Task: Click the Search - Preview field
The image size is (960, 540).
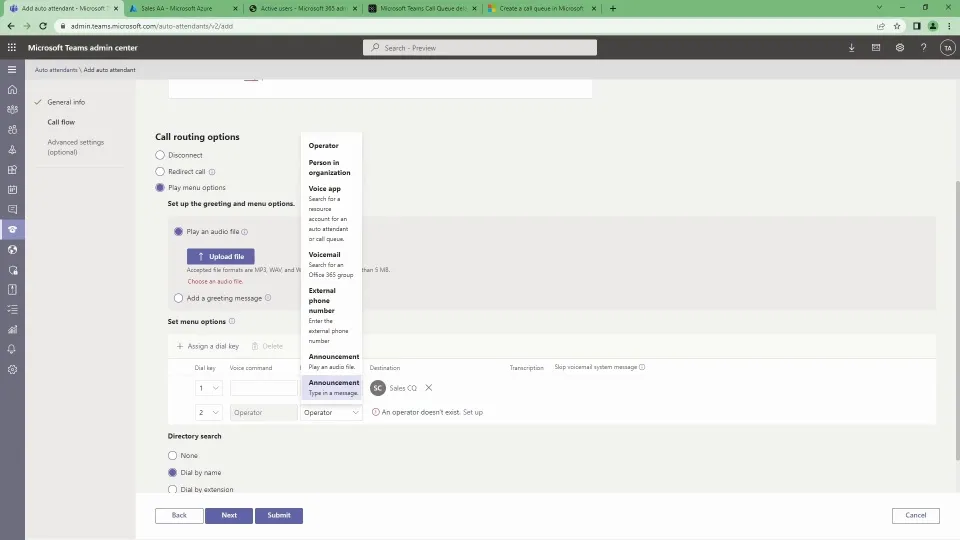Action: coord(479,48)
